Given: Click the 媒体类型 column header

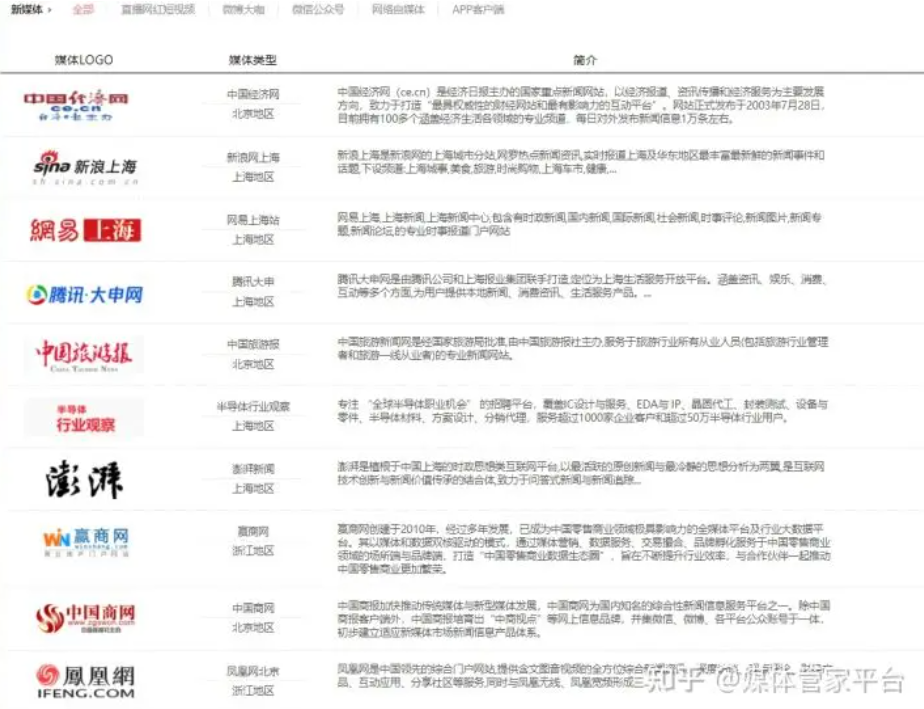Looking at the screenshot, I should [253, 60].
